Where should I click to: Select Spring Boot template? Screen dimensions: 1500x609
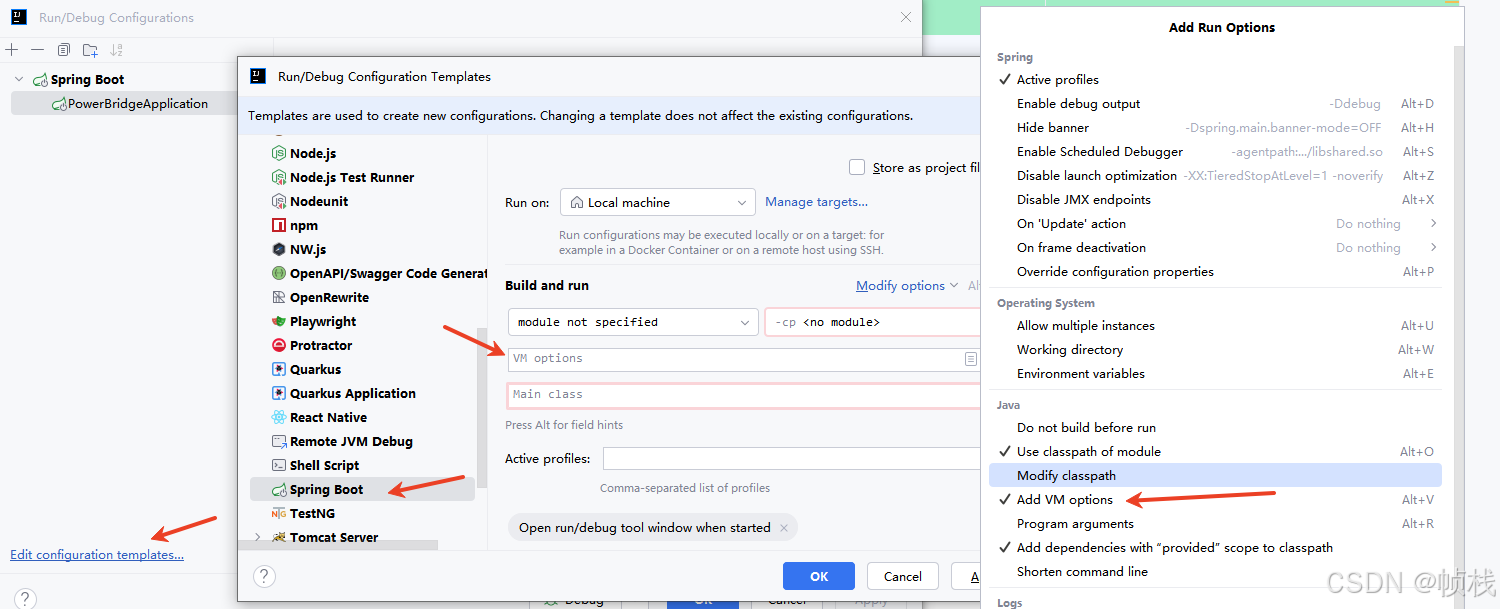(x=362, y=489)
